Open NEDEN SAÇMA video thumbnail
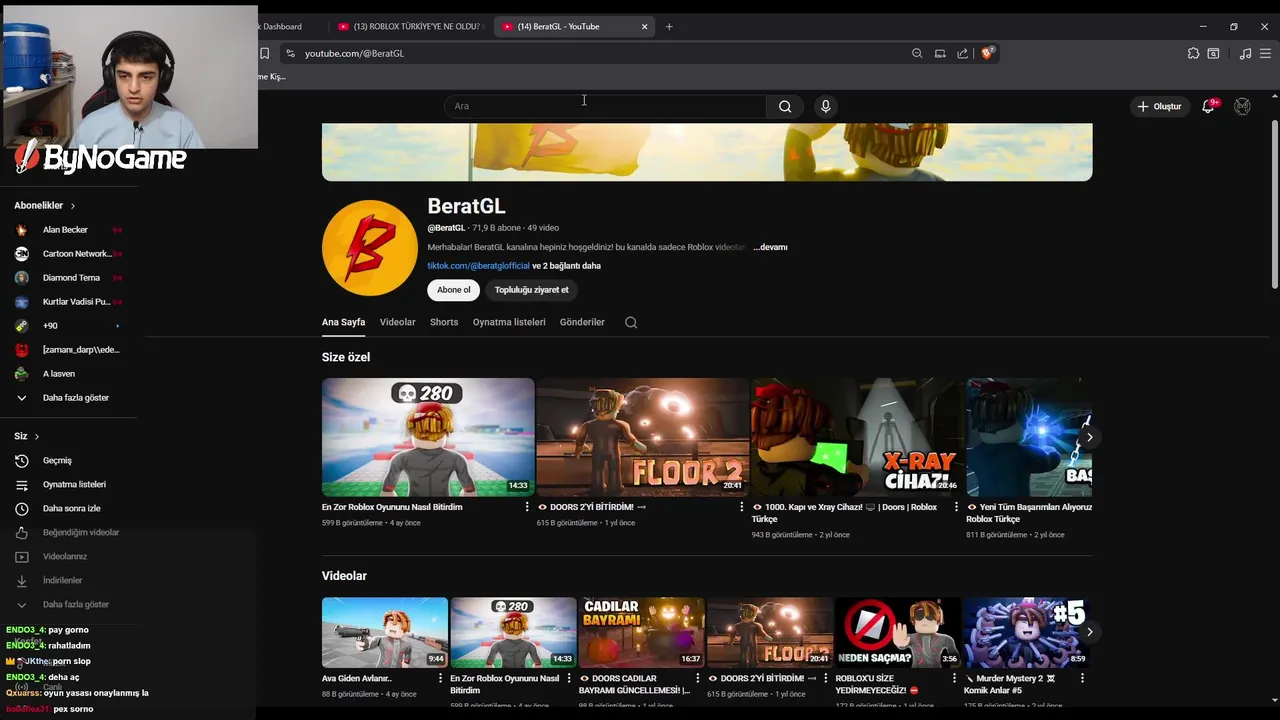This screenshot has height=720, width=1280. coord(898,632)
